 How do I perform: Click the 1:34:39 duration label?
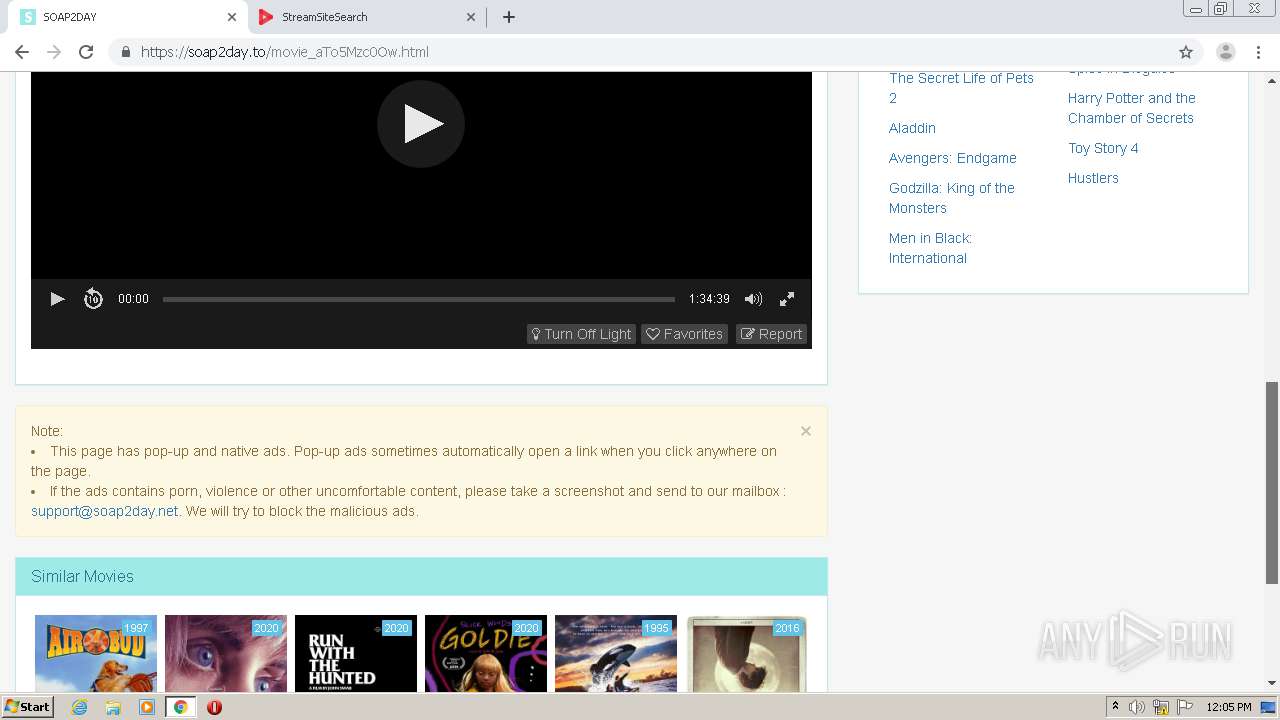coord(709,299)
